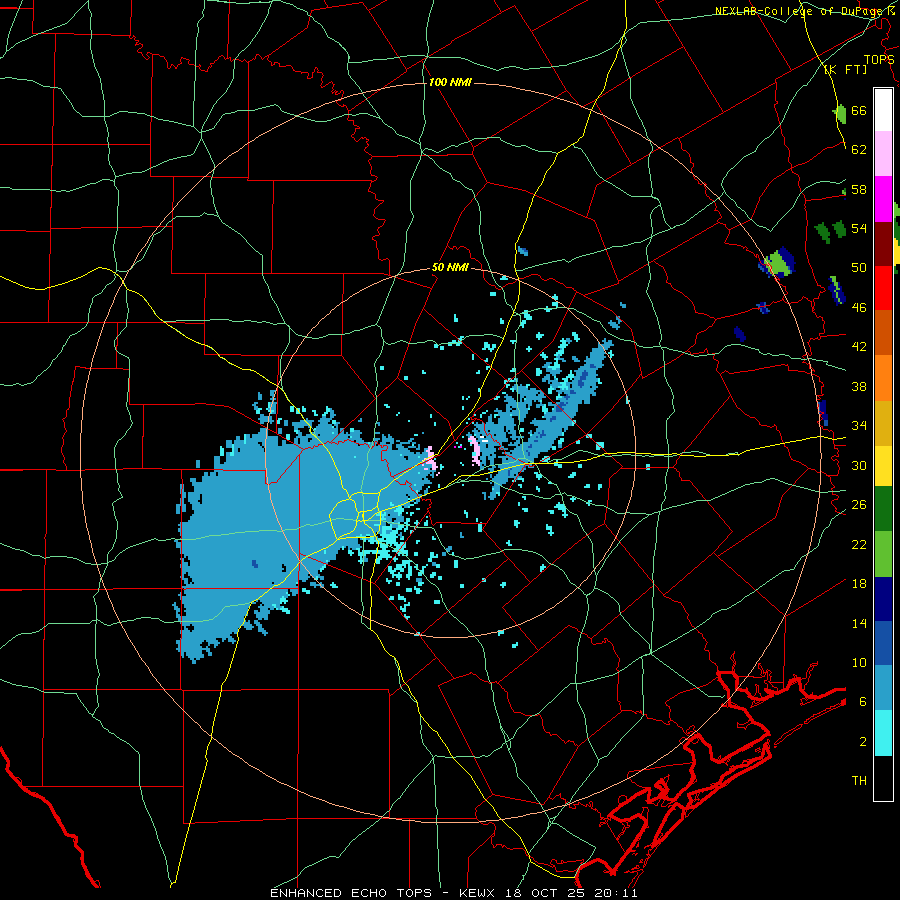Viewport: 900px width, 900px height.
Task: Select the cyan legend color segment
Action: tap(883, 733)
